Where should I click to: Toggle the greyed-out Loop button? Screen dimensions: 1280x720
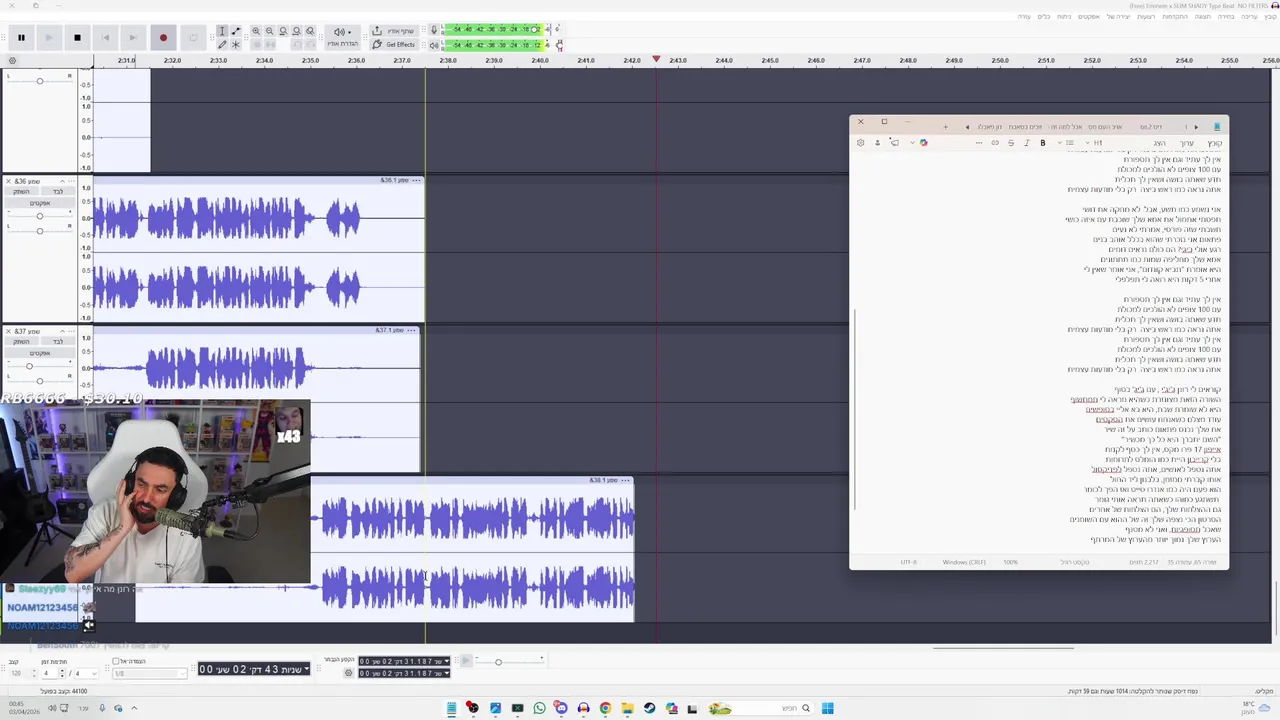point(193,37)
